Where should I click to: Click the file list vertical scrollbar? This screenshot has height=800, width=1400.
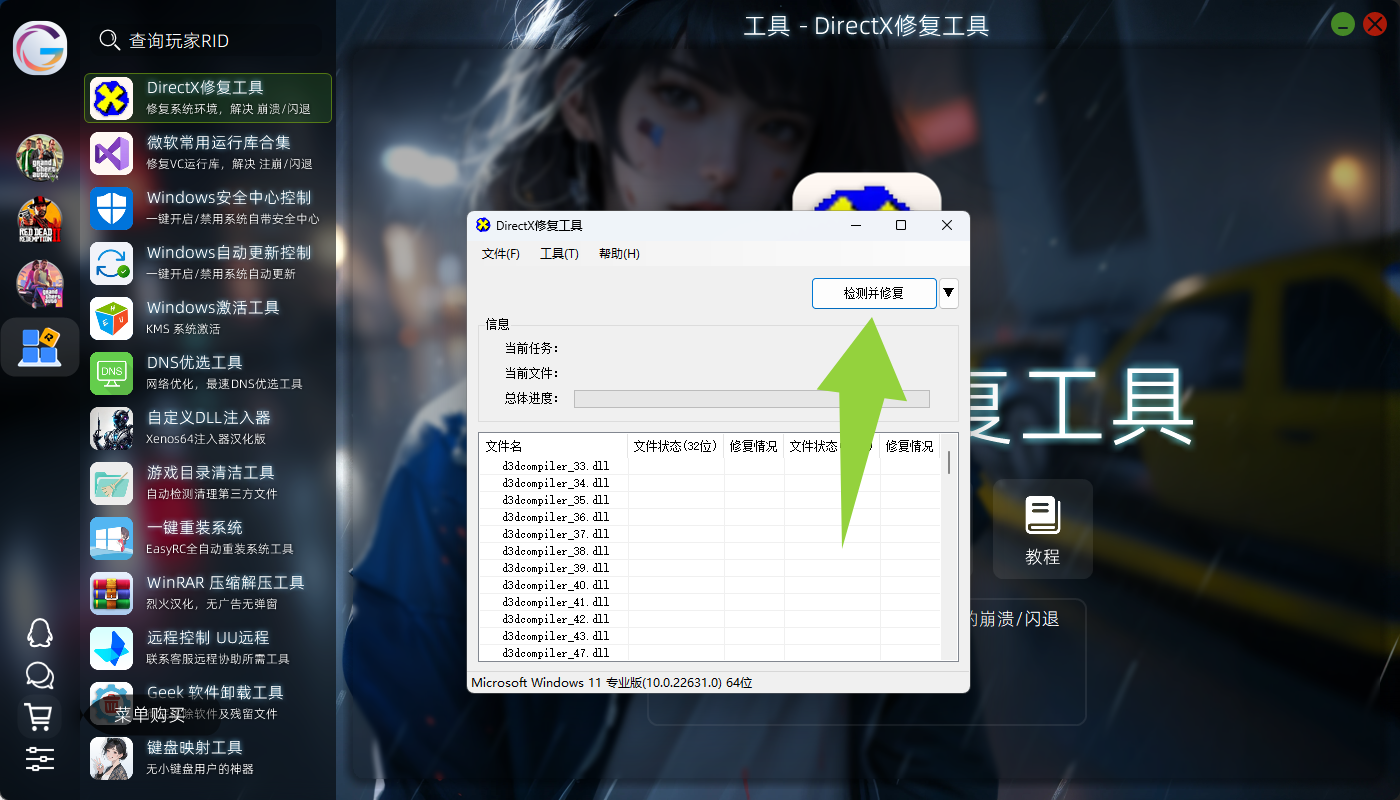(x=949, y=463)
